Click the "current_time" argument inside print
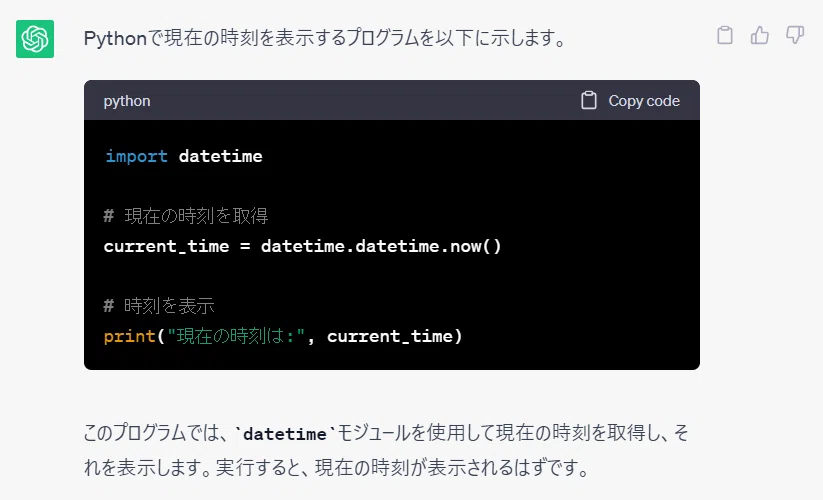Screen dimensions: 823x500 pos(390,336)
